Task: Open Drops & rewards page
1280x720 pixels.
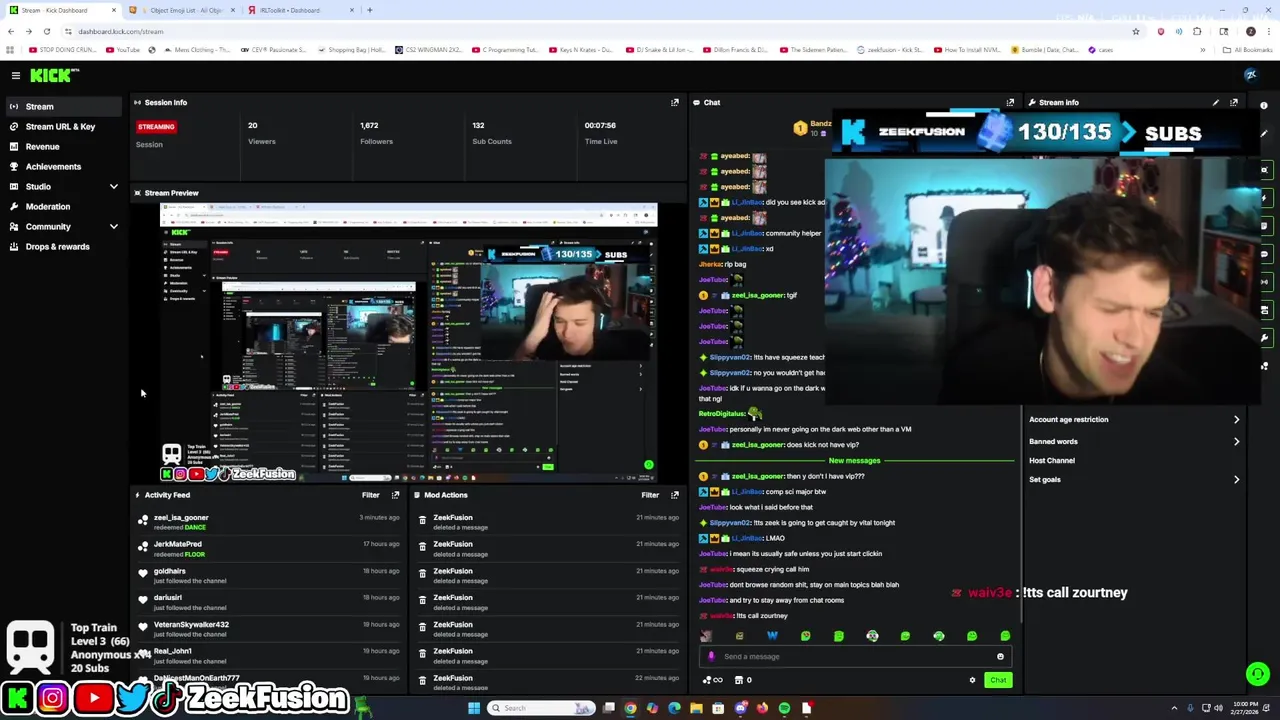Action: click(x=57, y=246)
